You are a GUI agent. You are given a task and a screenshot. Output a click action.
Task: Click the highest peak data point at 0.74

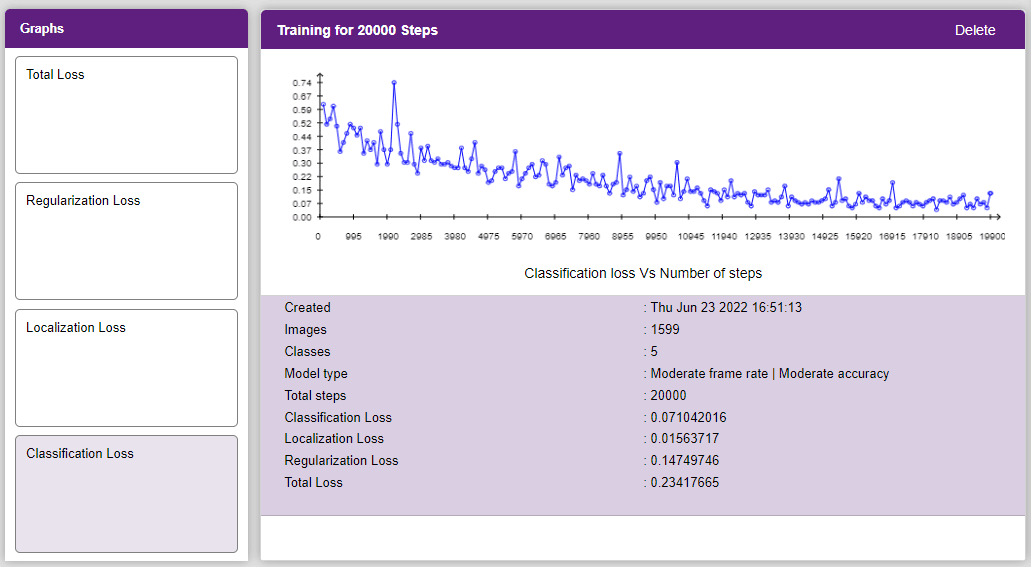[394, 83]
